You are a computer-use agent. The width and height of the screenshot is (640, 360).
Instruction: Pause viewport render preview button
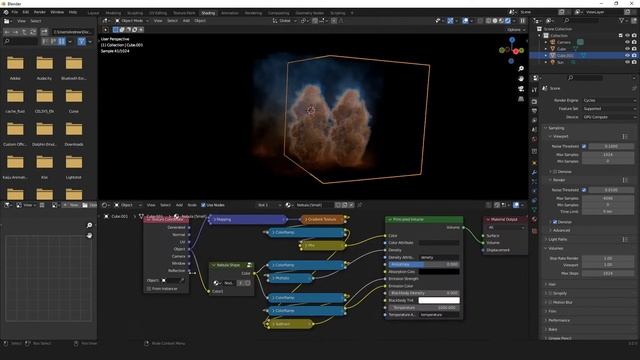coord(522,20)
